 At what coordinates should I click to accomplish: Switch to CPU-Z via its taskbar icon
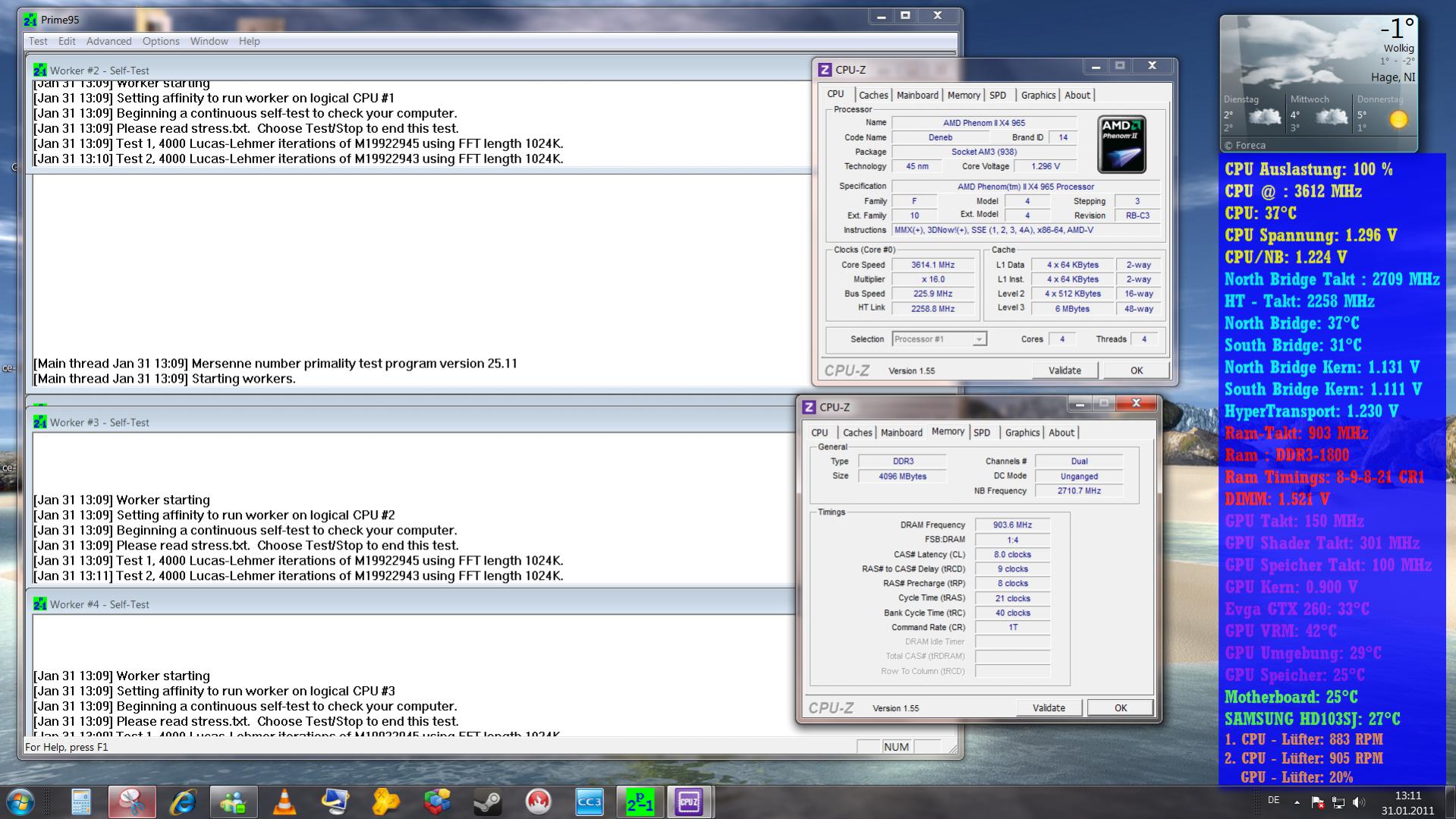690,802
